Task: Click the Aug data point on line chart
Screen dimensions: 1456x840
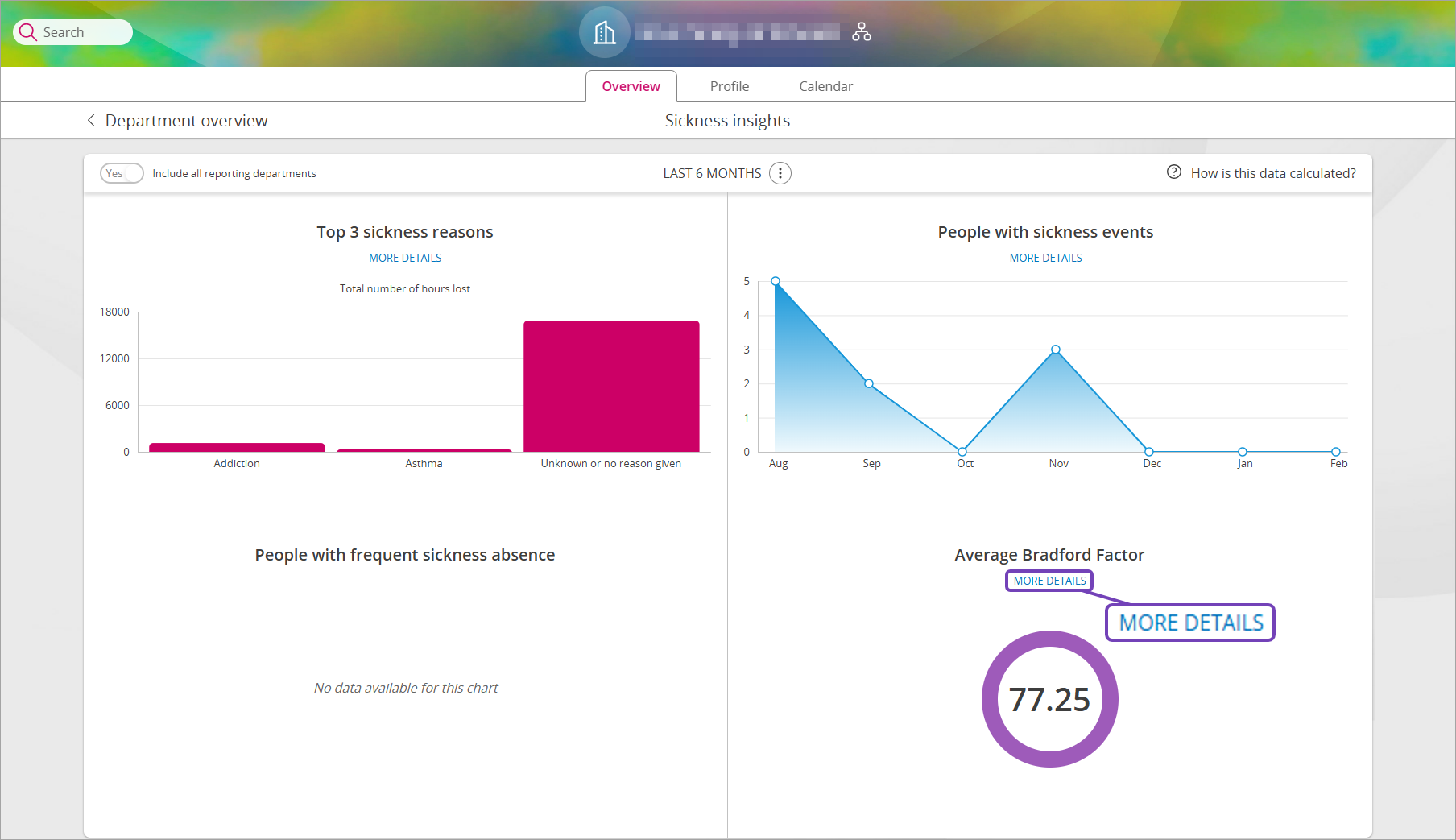Action: pyautogui.click(x=776, y=281)
